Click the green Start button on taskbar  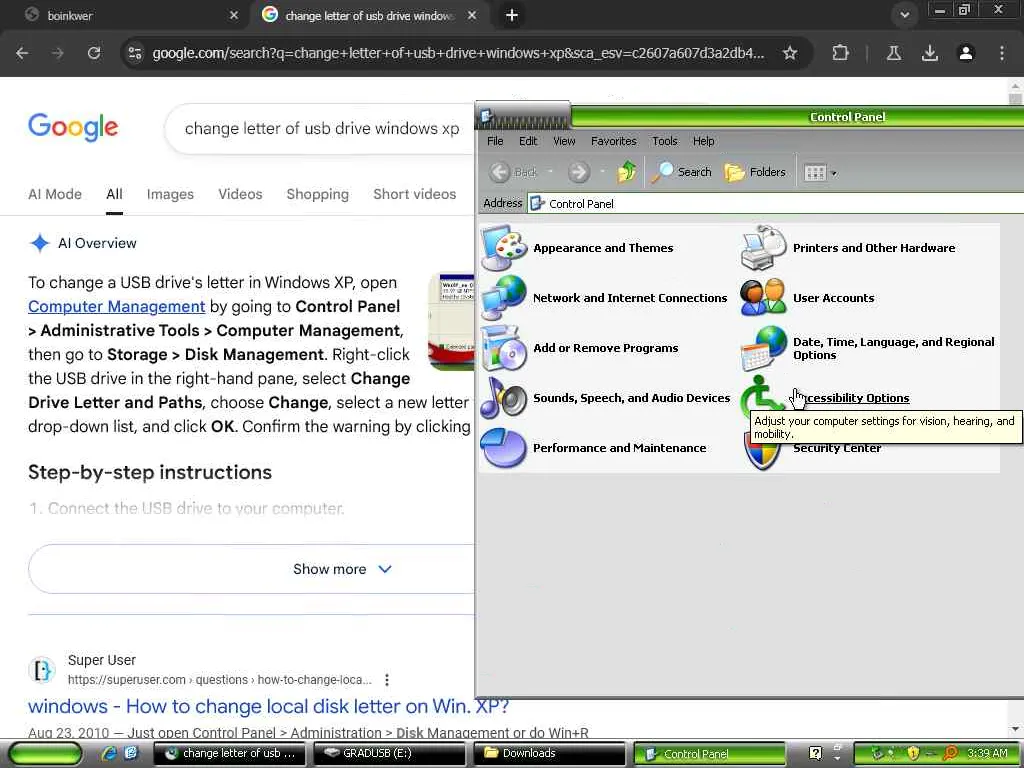[46, 754]
